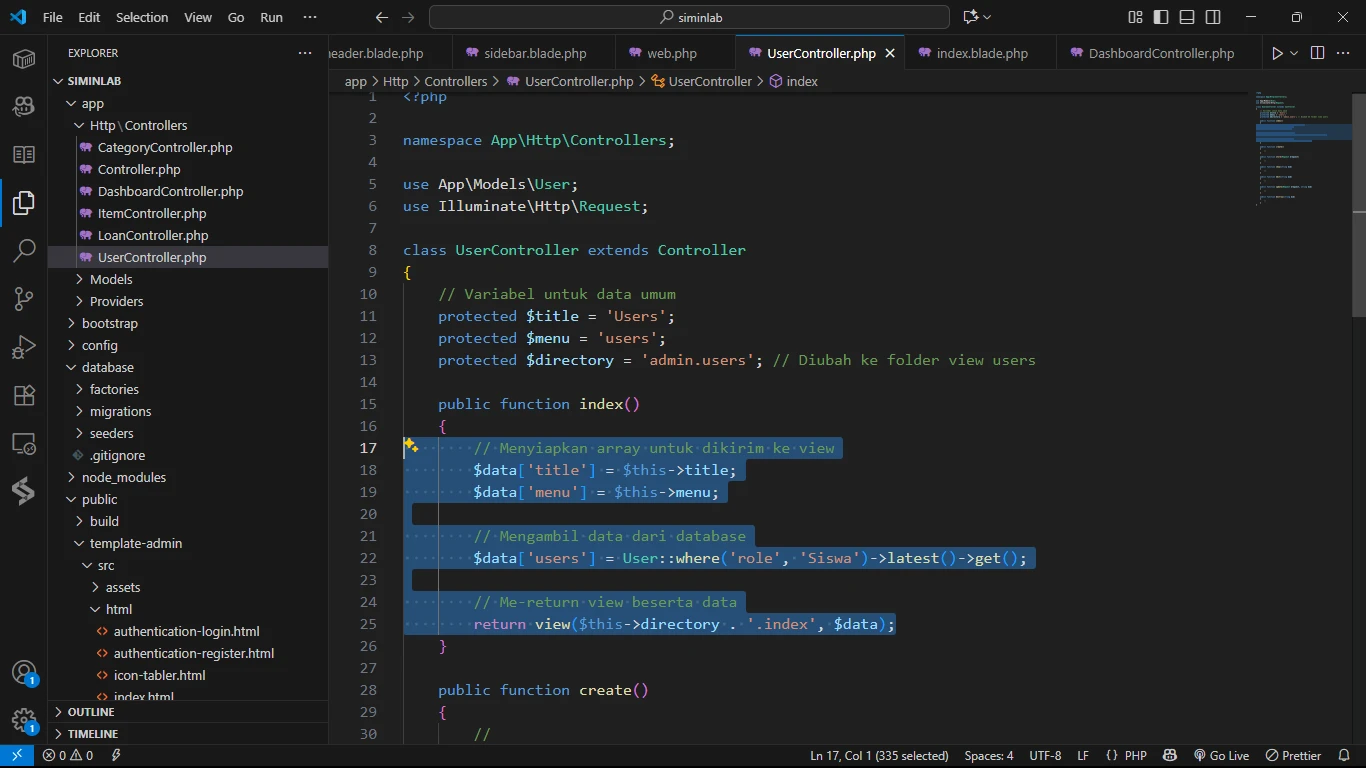Image resolution: width=1366 pixels, height=768 pixels.
Task: Open the Accounts menu icon
Action: coord(24,672)
